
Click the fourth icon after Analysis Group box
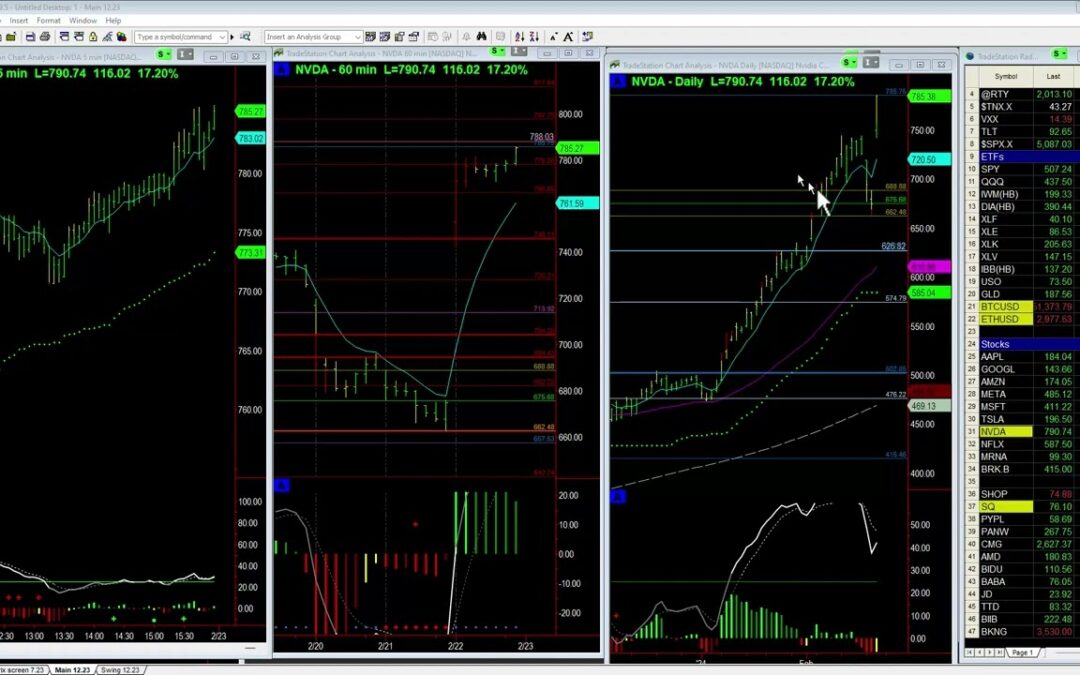pos(414,37)
